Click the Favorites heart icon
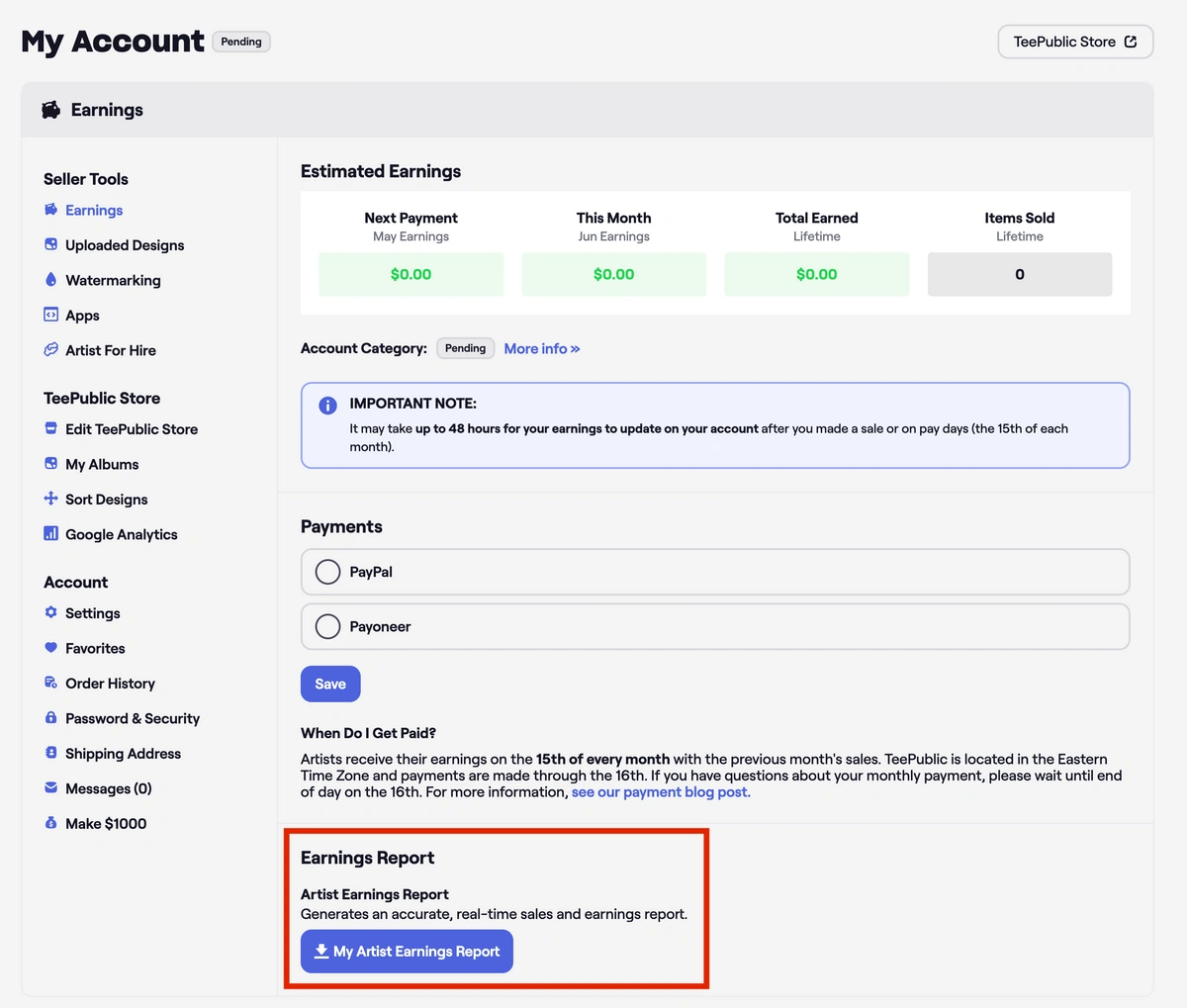The image size is (1187, 1008). (x=51, y=648)
